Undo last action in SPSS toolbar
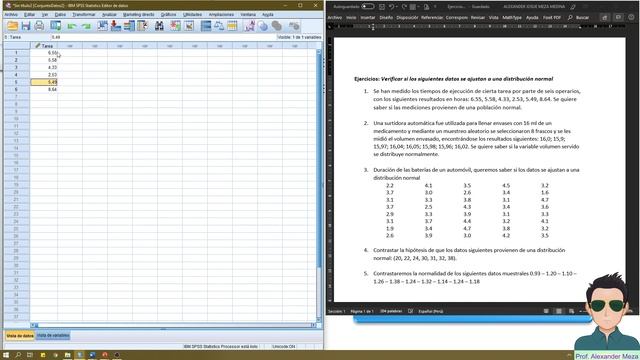The height and width of the screenshot is (360, 640). click(x=72, y=26)
